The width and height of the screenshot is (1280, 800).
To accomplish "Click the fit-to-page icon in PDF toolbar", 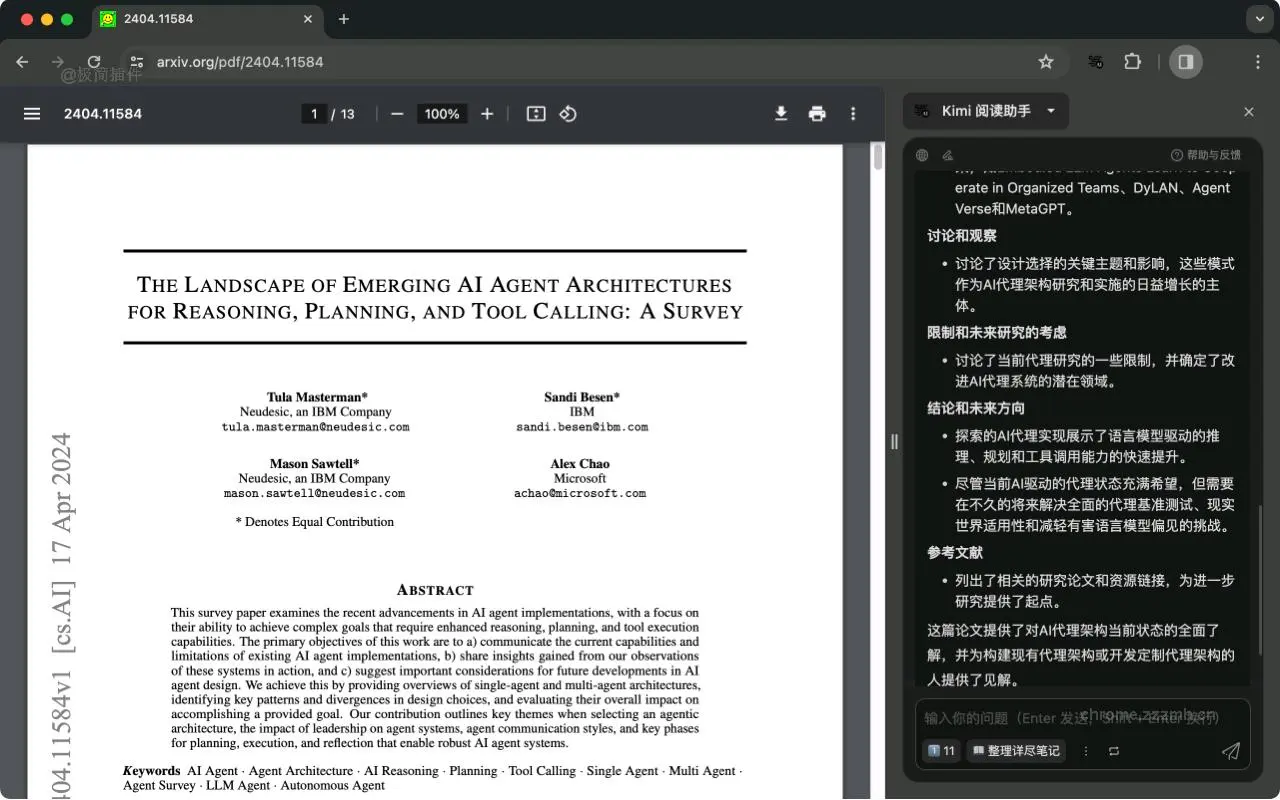I will pyautogui.click(x=535, y=114).
